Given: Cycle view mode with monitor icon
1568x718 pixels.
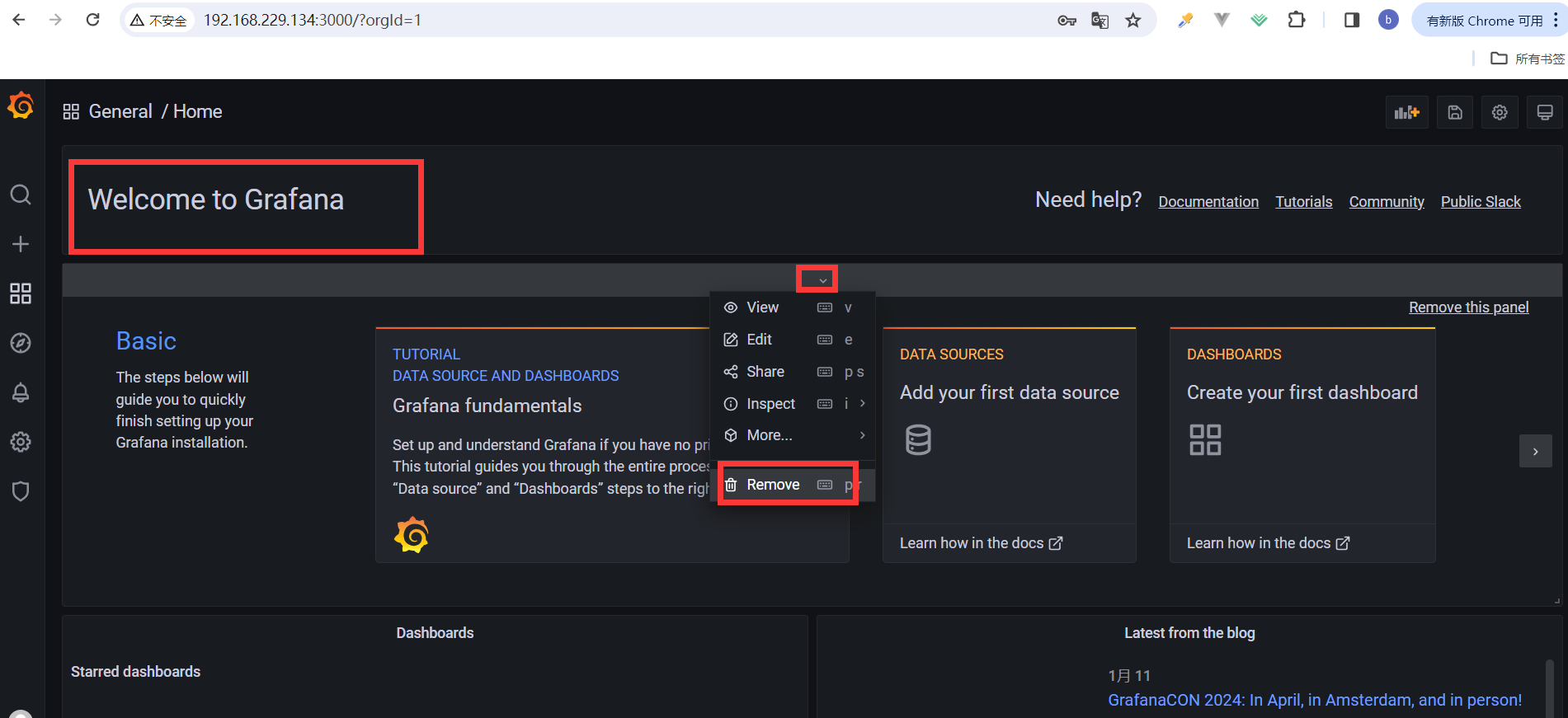Looking at the screenshot, I should tap(1545, 112).
